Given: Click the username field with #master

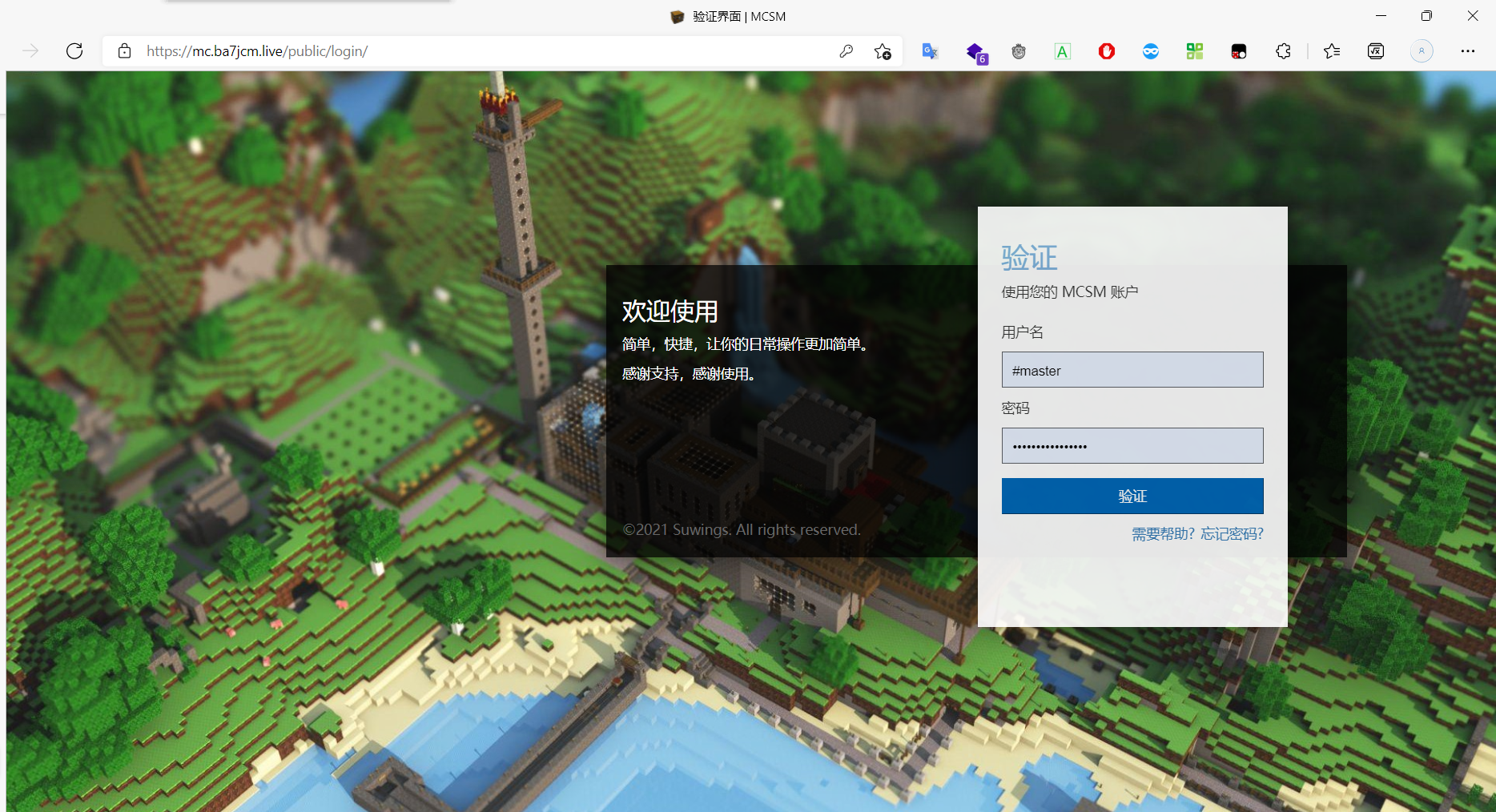Looking at the screenshot, I should [1132, 370].
